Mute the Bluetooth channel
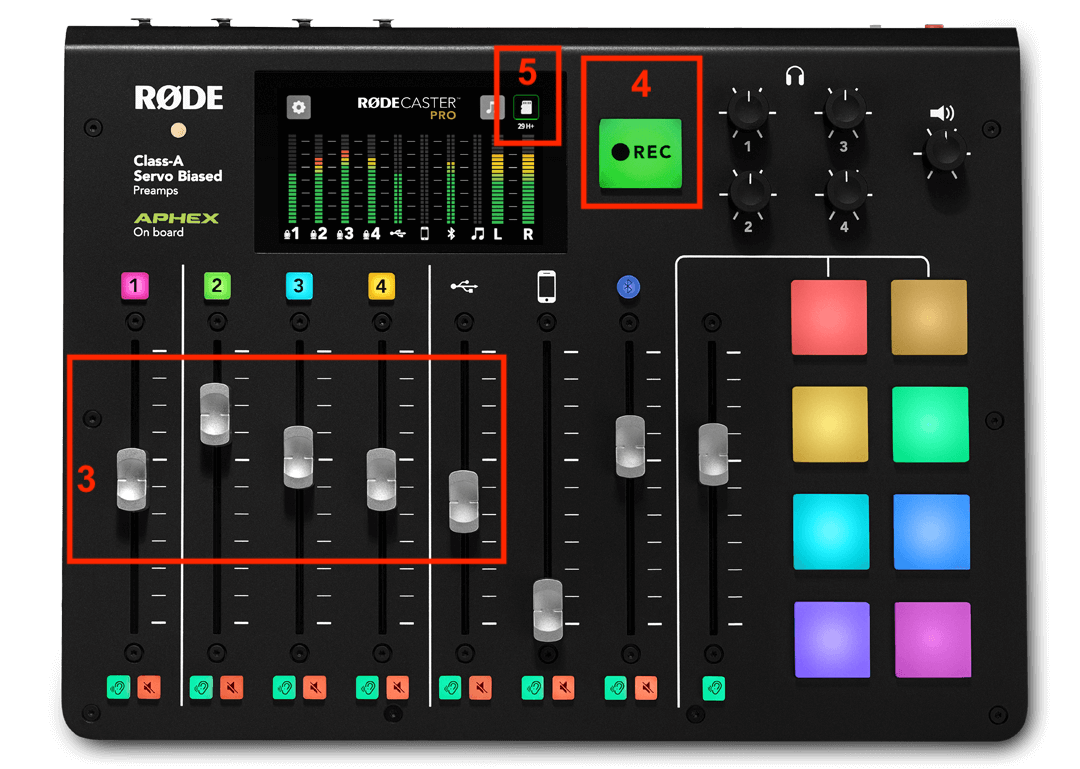The width and height of the screenshot is (1080, 769). tap(646, 688)
